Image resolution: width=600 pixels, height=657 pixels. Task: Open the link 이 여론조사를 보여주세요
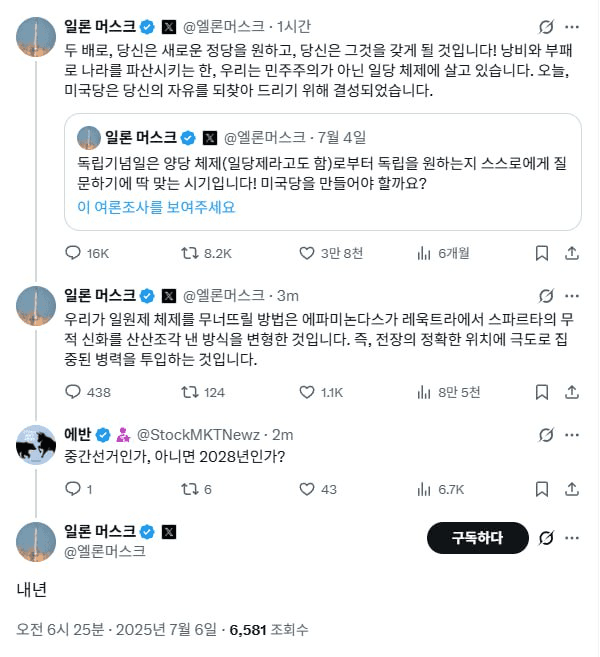pyautogui.click(x=156, y=207)
